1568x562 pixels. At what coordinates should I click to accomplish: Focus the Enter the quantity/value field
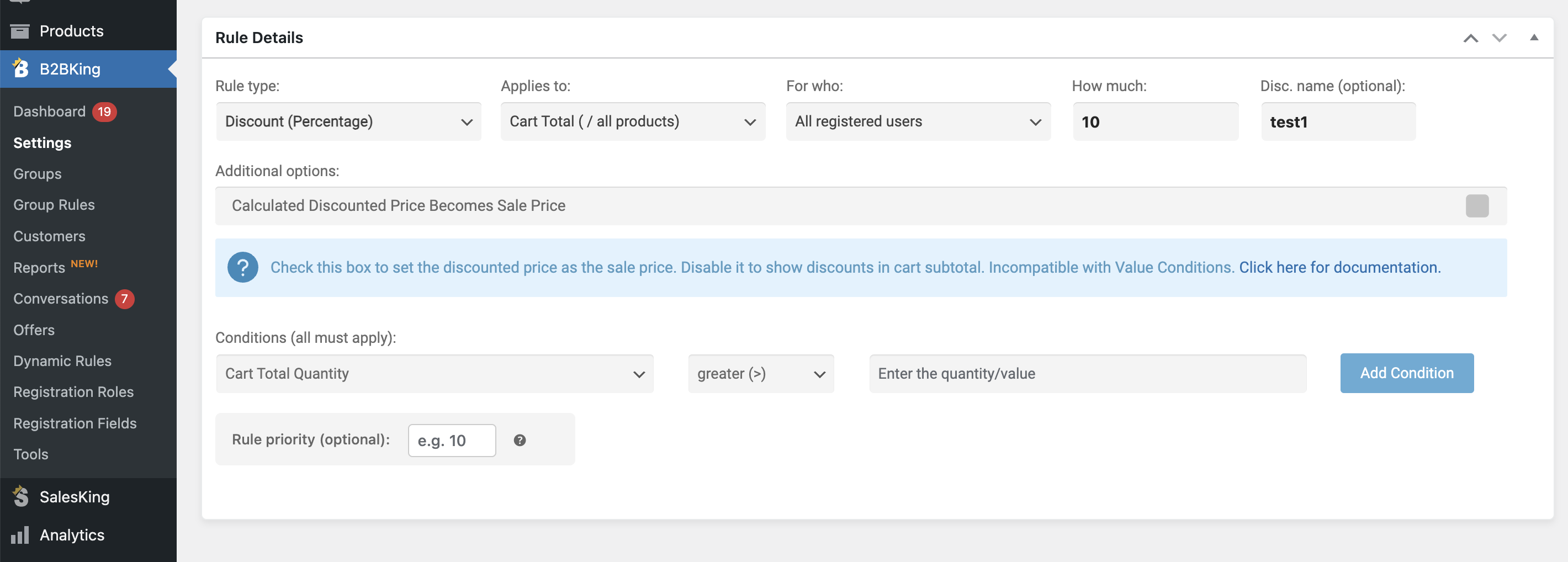1088,374
